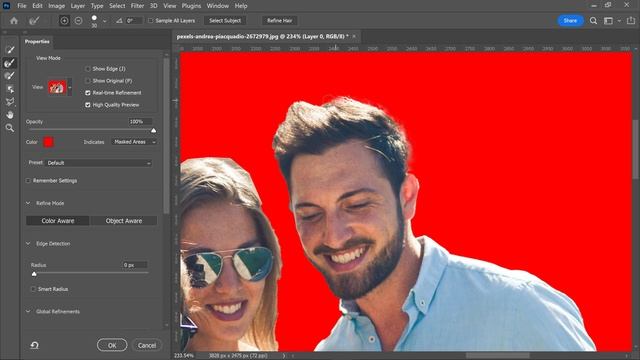640x360 pixels.
Task: Open the Refine Edge Brush tool preset picker
Action: 34,20
